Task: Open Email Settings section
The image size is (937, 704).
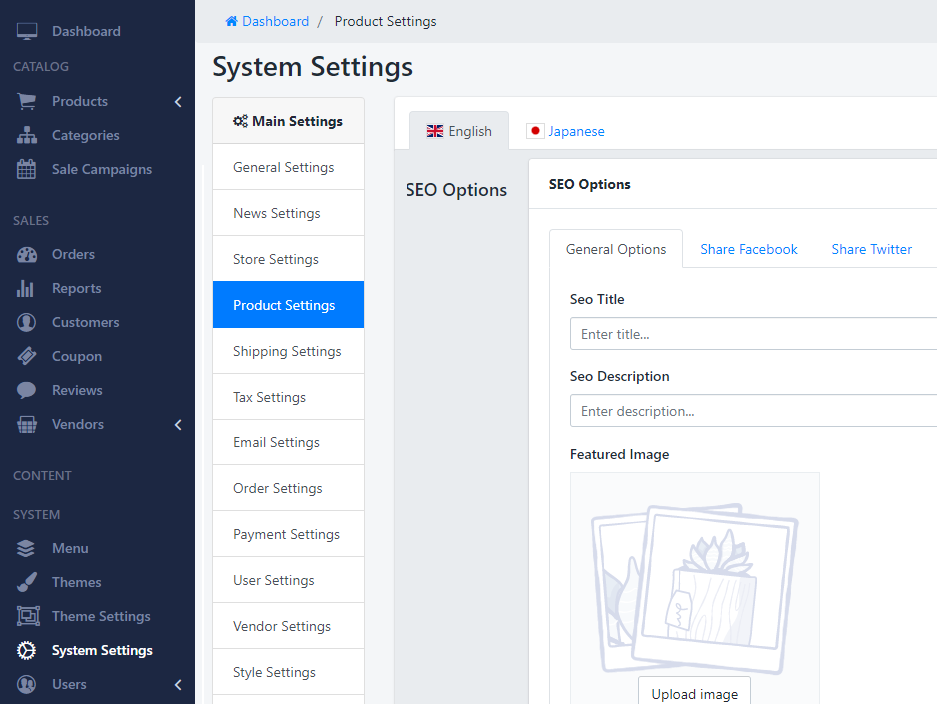Action: [x=289, y=442]
